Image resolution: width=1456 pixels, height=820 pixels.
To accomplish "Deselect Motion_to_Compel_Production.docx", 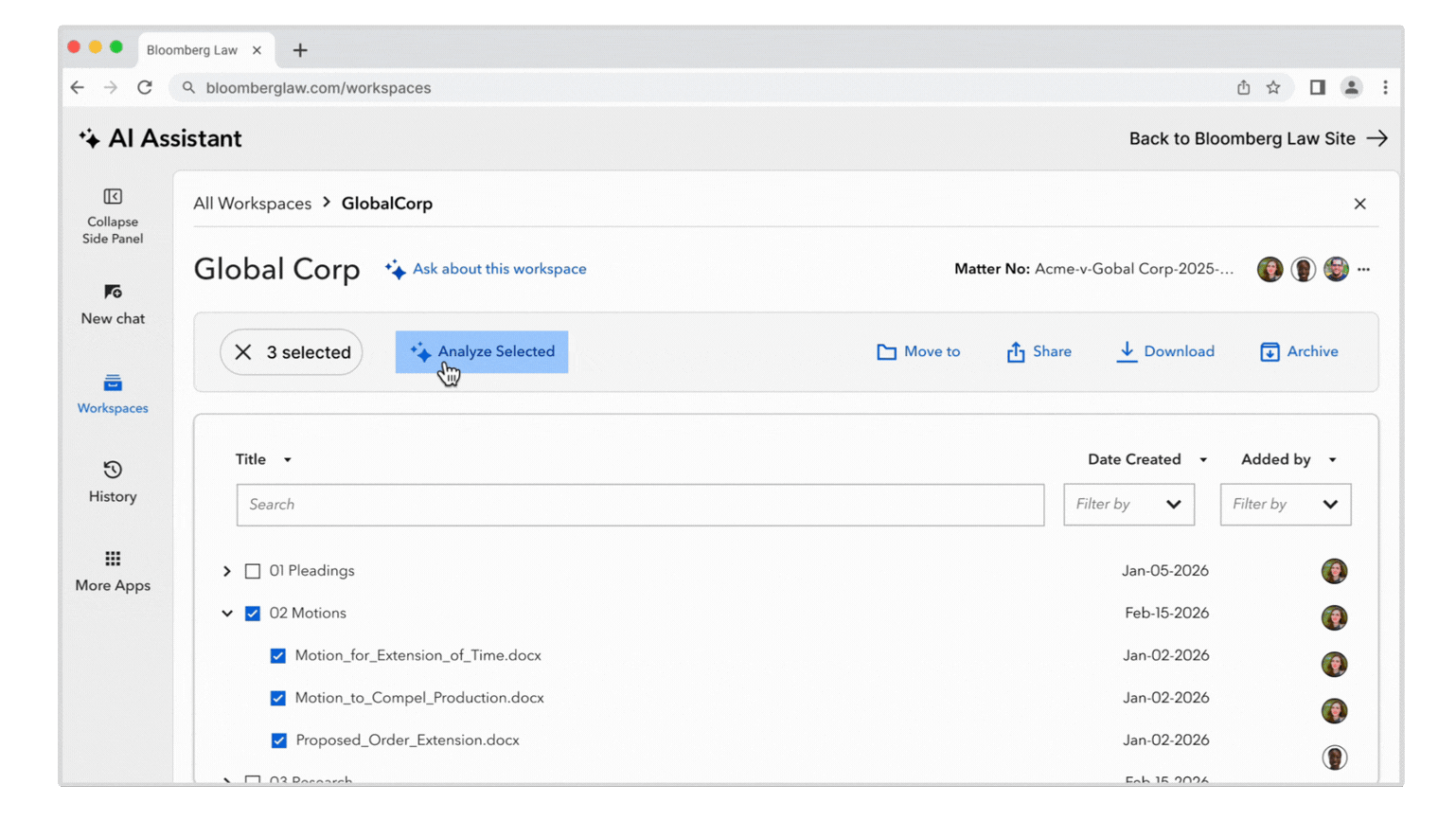I will coord(278,698).
